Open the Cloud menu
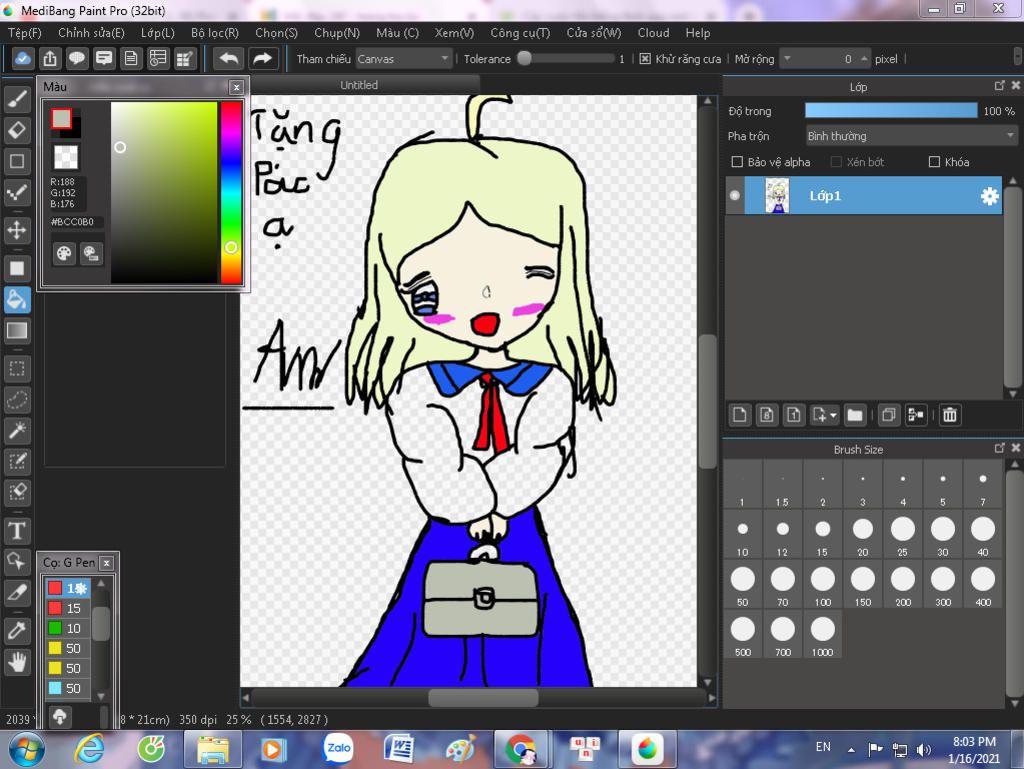The image size is (1024, 769). click(x=654, y=33)
